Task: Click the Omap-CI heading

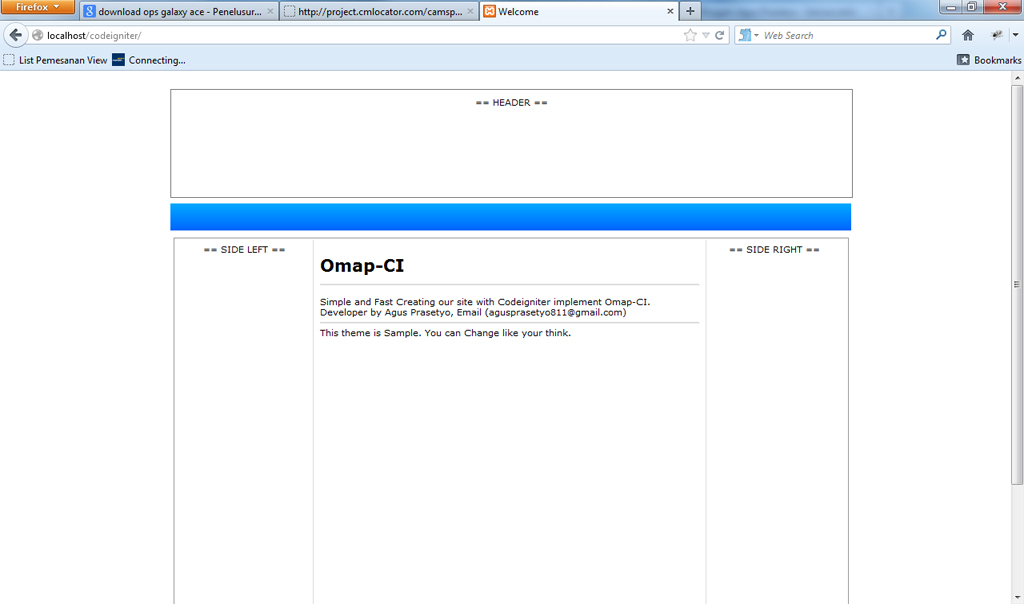Action: [362, 266]
